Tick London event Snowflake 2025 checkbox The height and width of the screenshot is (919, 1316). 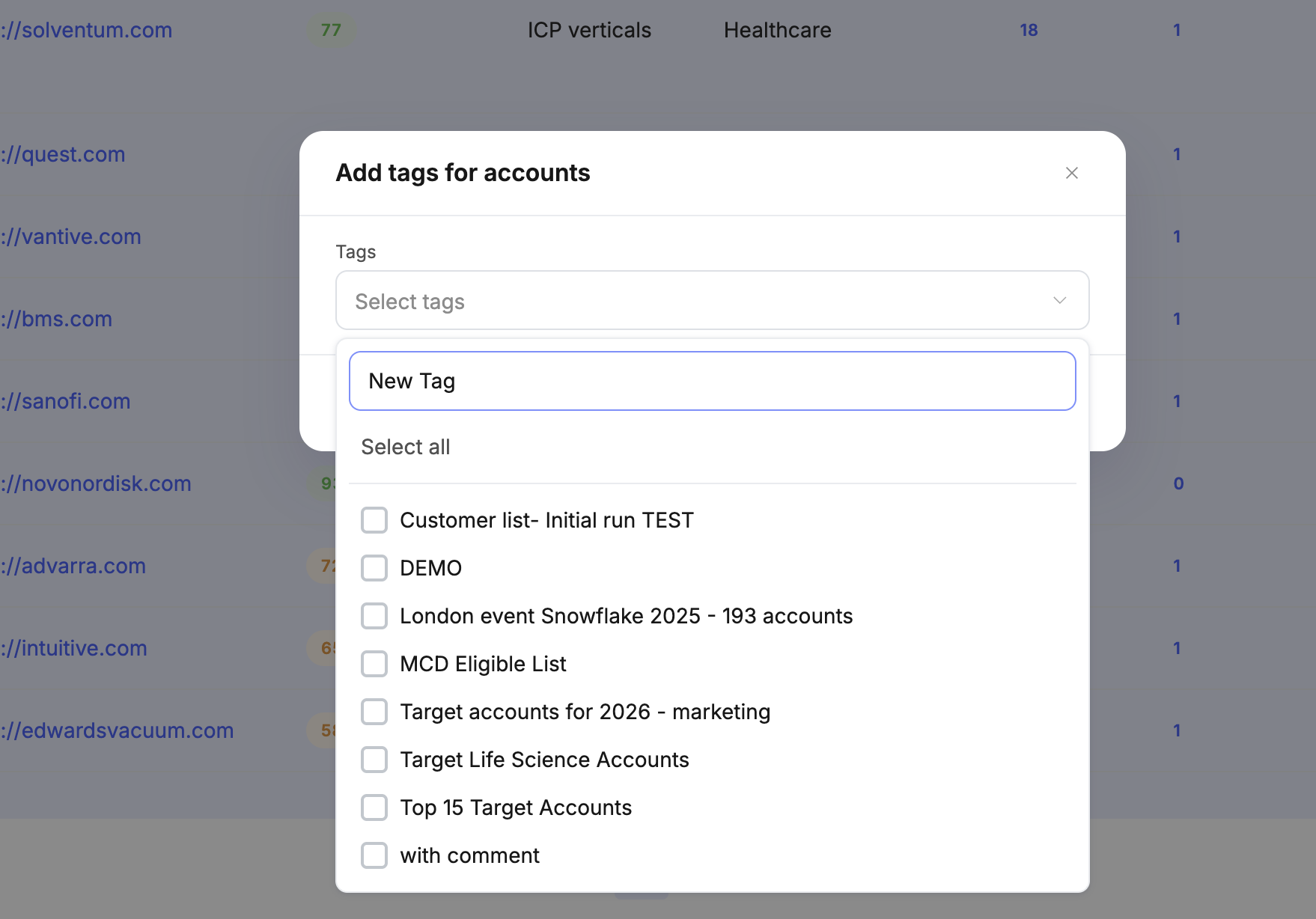(x=374, y=616)
